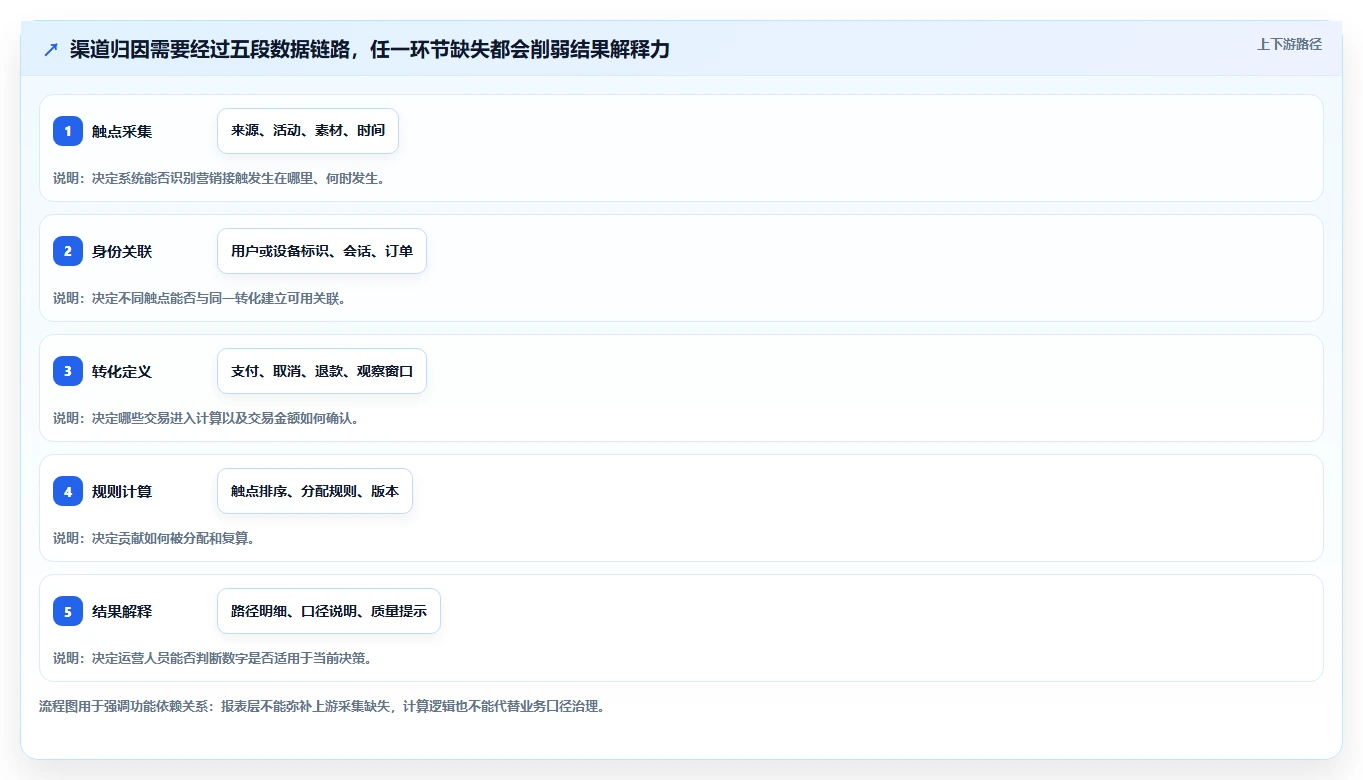Click the arrow icon beside the title
The image size is (1363, 780).
click(51, 50)
